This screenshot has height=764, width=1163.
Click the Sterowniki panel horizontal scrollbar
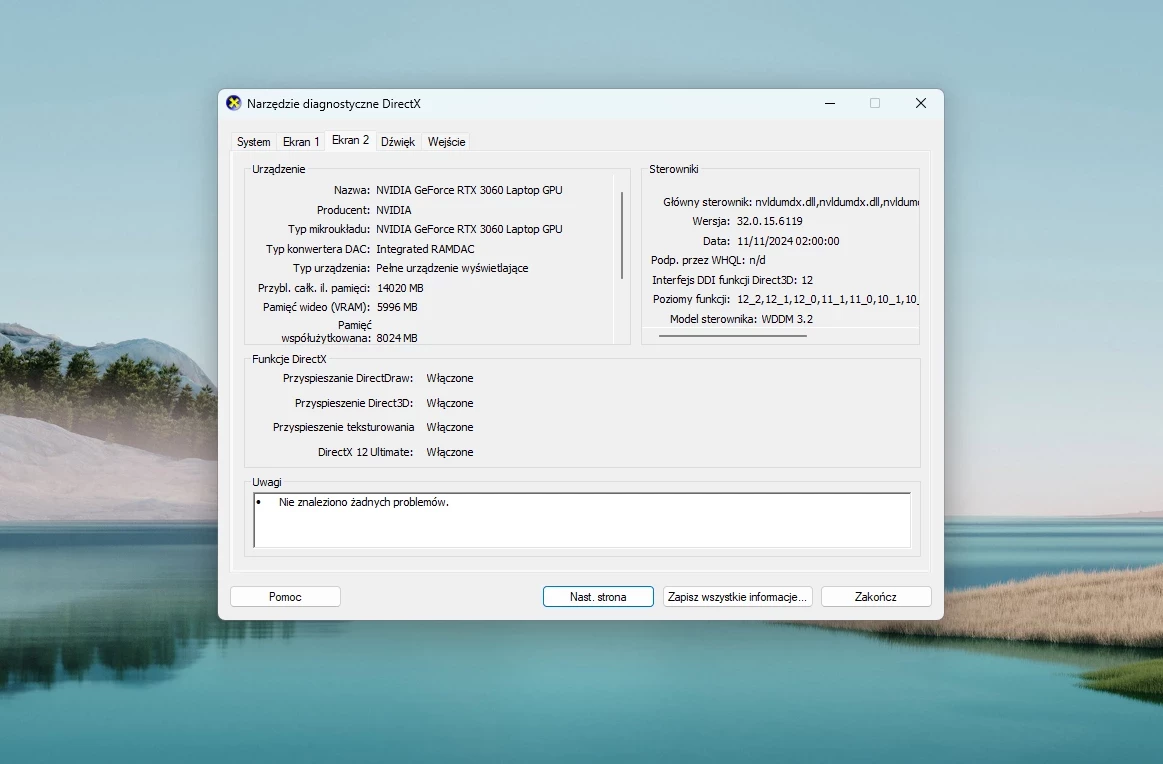point(732,336)
